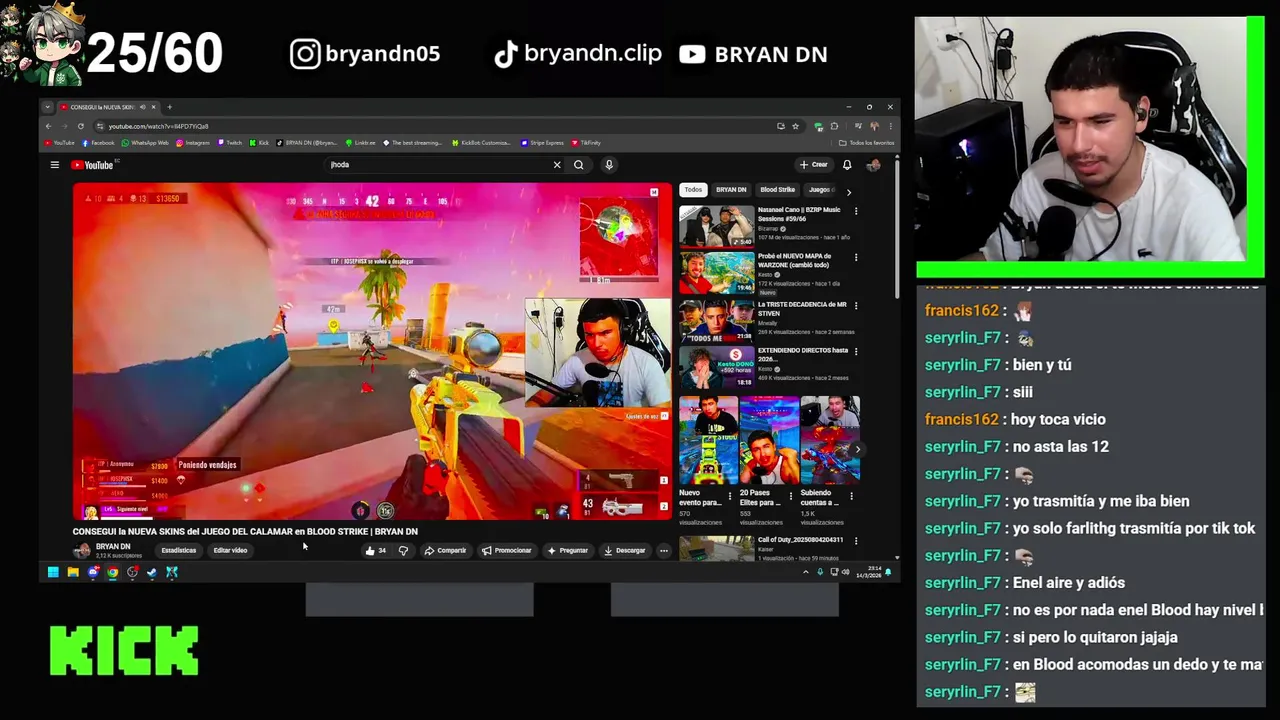Open the Facebook bookmark

click(99, 143)
